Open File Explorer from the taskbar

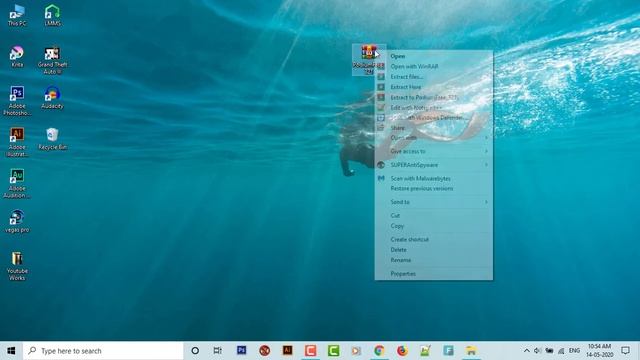(x=471, y=350)
